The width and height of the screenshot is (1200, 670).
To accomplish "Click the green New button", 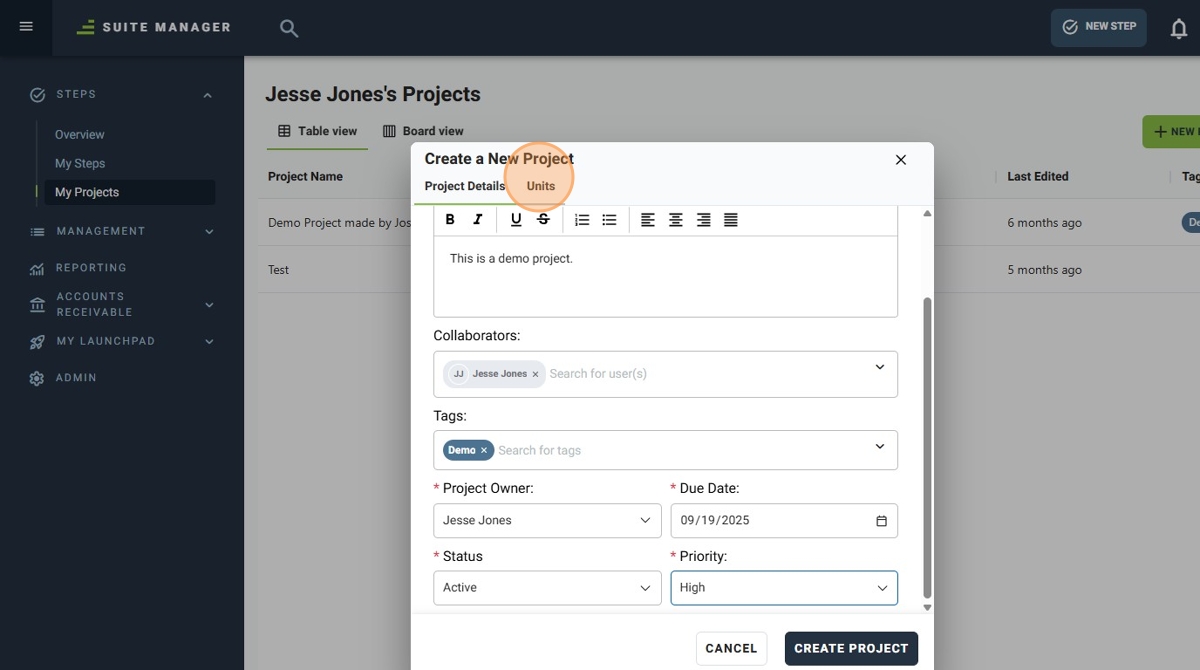I will pos(1172,131).
